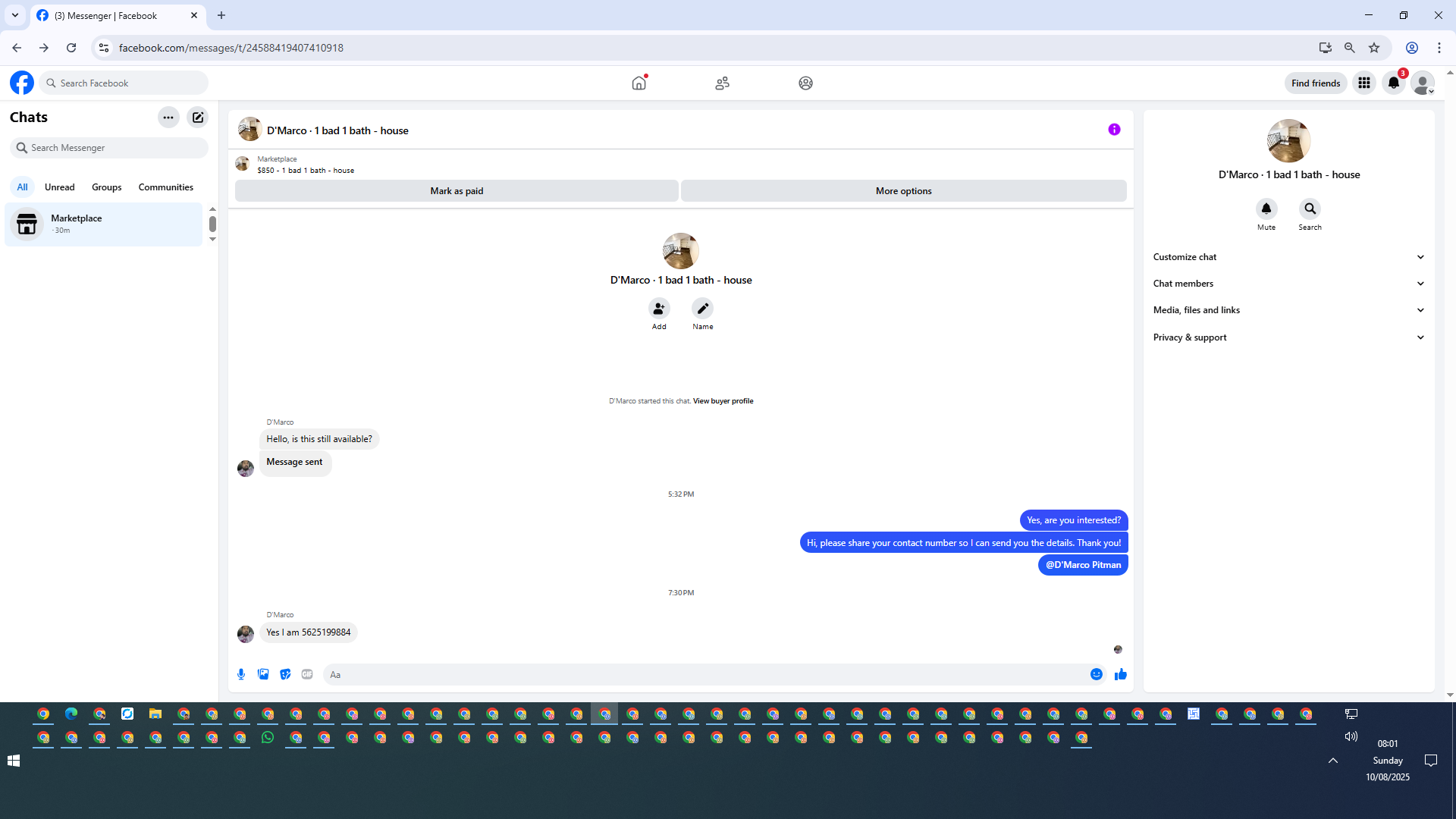
Task: Attach a file with photo icon
Action: pos(263,674)
